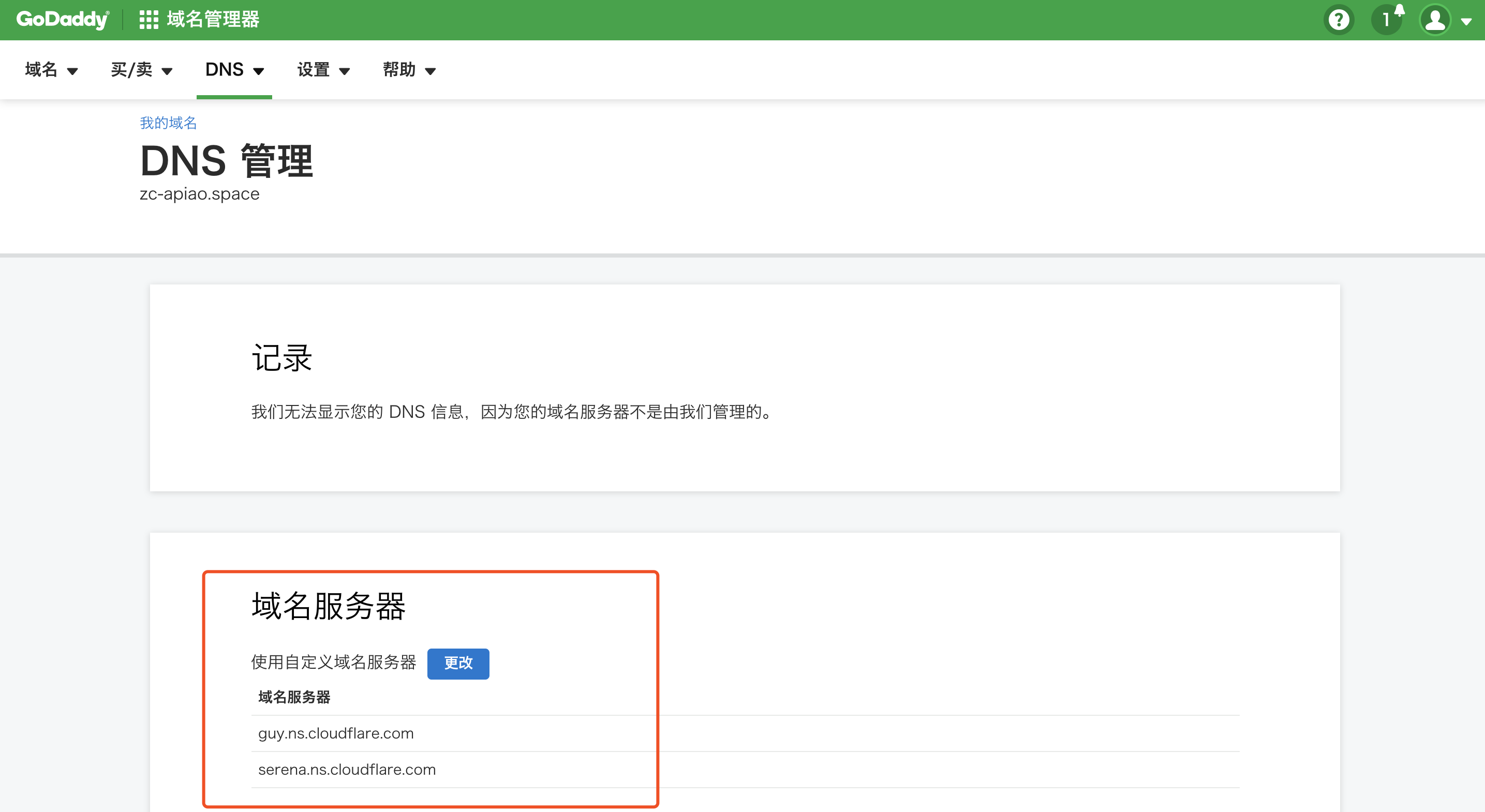Open the 买/卖 menu
This screenshot has height=812, width=1485.
[x=142, y=70]
